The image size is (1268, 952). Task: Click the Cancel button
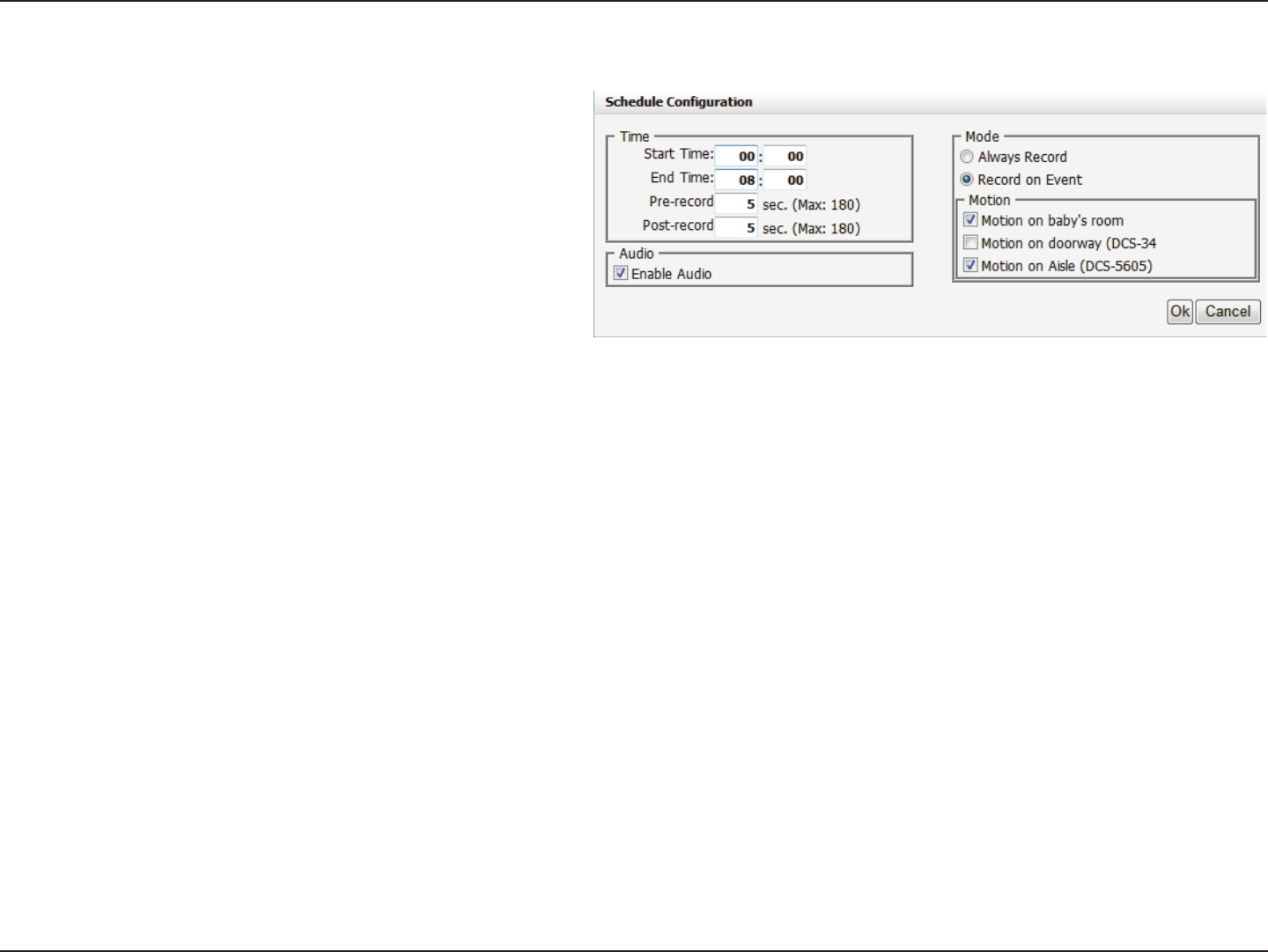click(x=1228, y=312)
